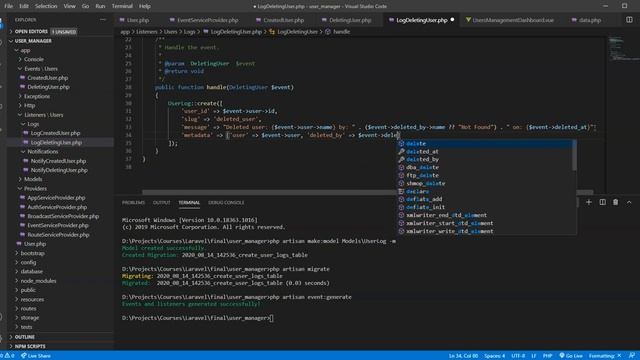The height and width of the screenshot is (360, 640).
Task: Collapse the USER_MANAGER root folder
Action: (x=33, y=41)
